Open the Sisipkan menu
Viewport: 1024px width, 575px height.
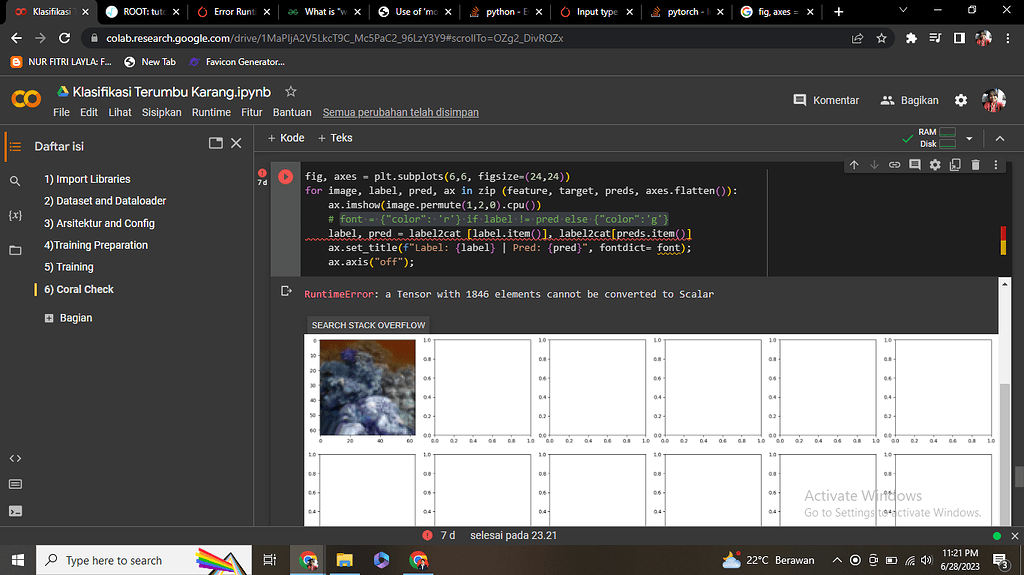click(162, 112)
